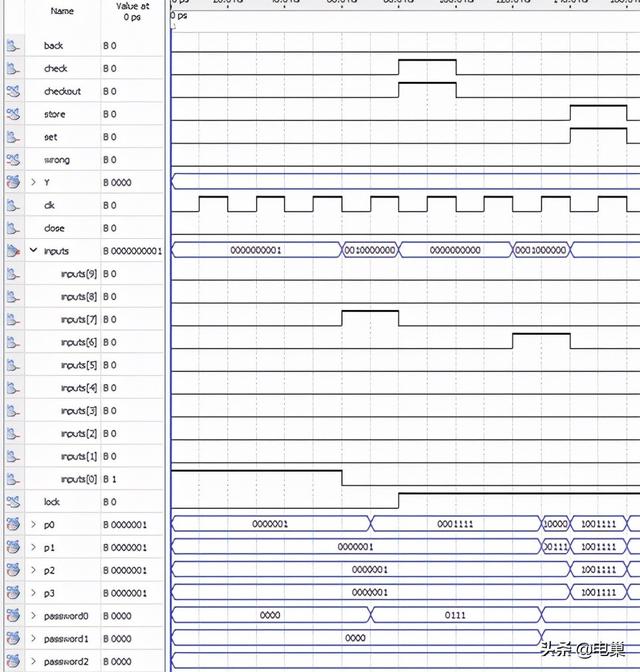The image size is (640, 672).
Task: Expand the p2 bus signal
Action: coord(33,570)
